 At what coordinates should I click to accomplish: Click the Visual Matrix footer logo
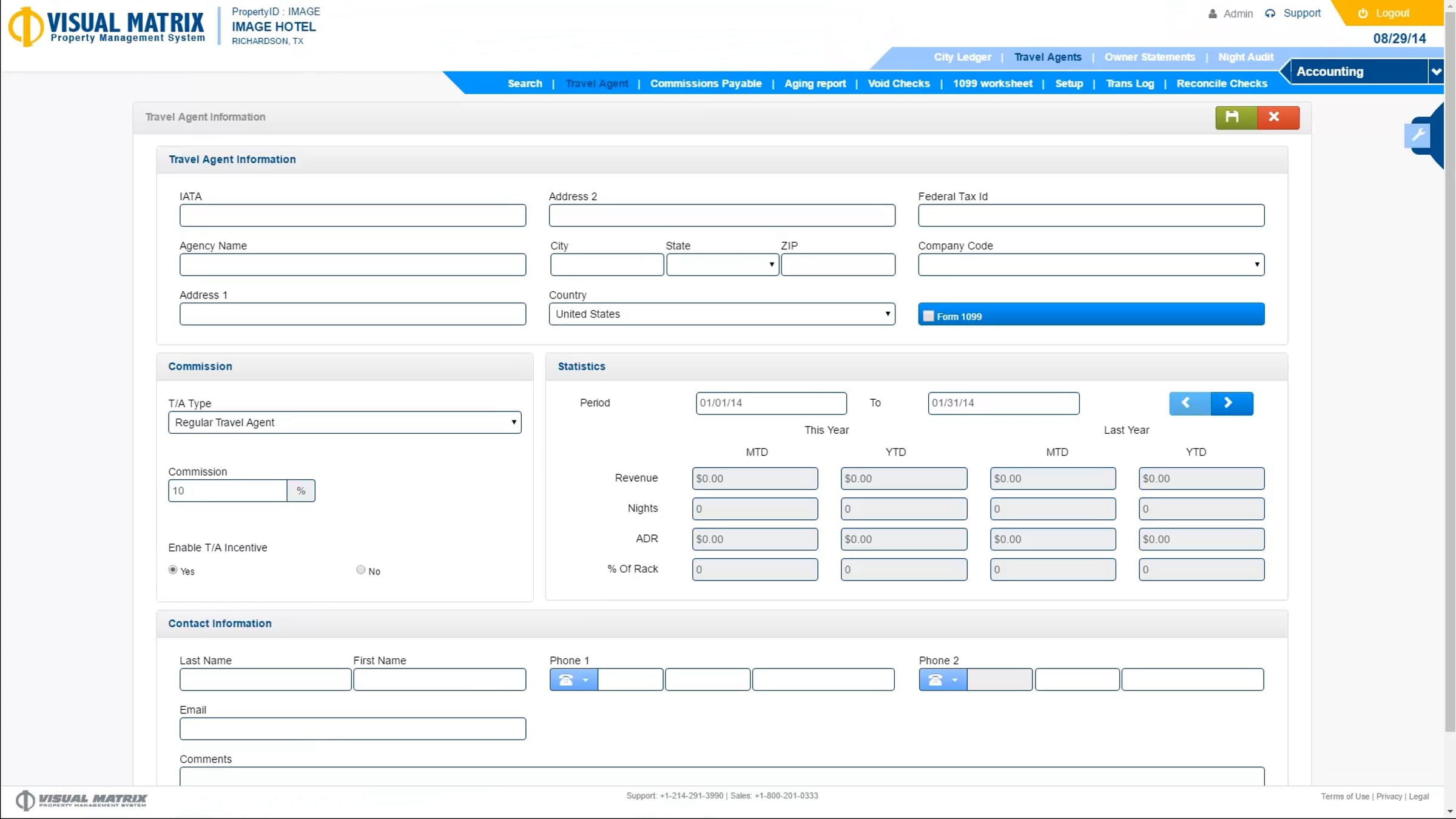81,800
